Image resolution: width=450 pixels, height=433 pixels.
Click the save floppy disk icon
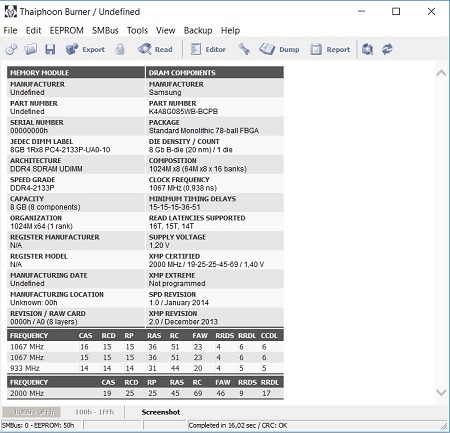50,49
